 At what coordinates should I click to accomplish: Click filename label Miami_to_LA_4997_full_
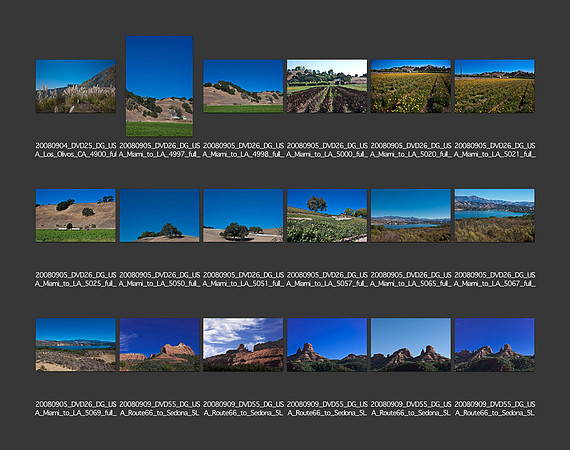(x=159, y=150)
